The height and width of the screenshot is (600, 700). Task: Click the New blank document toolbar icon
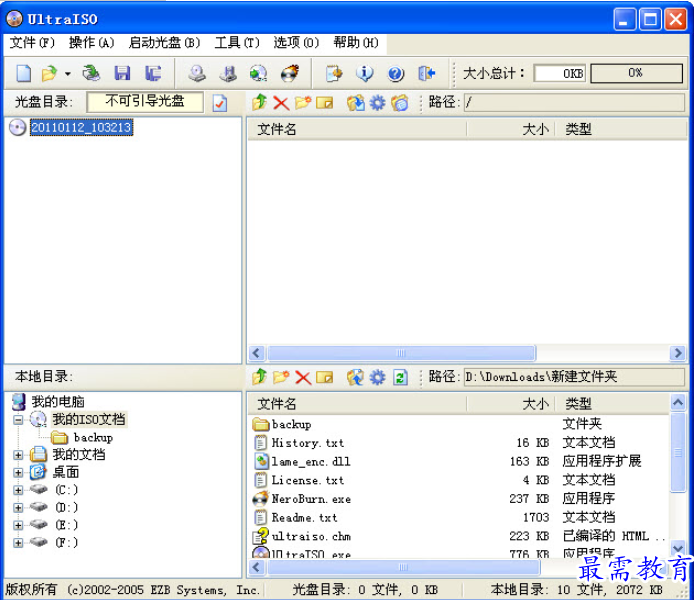(x=24, y=73)
